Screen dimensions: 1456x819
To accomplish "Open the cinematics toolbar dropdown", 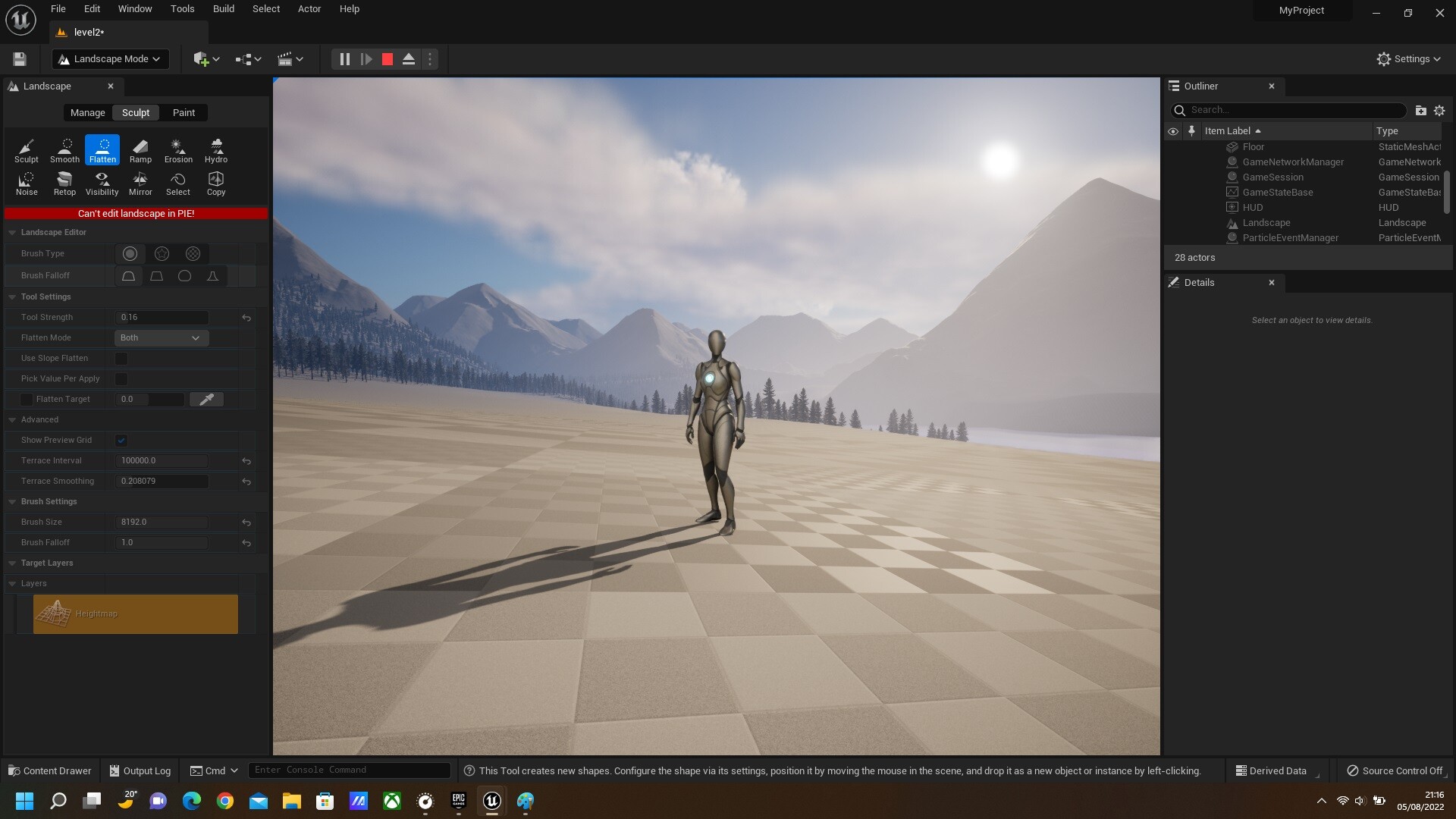I will [290, 59].
